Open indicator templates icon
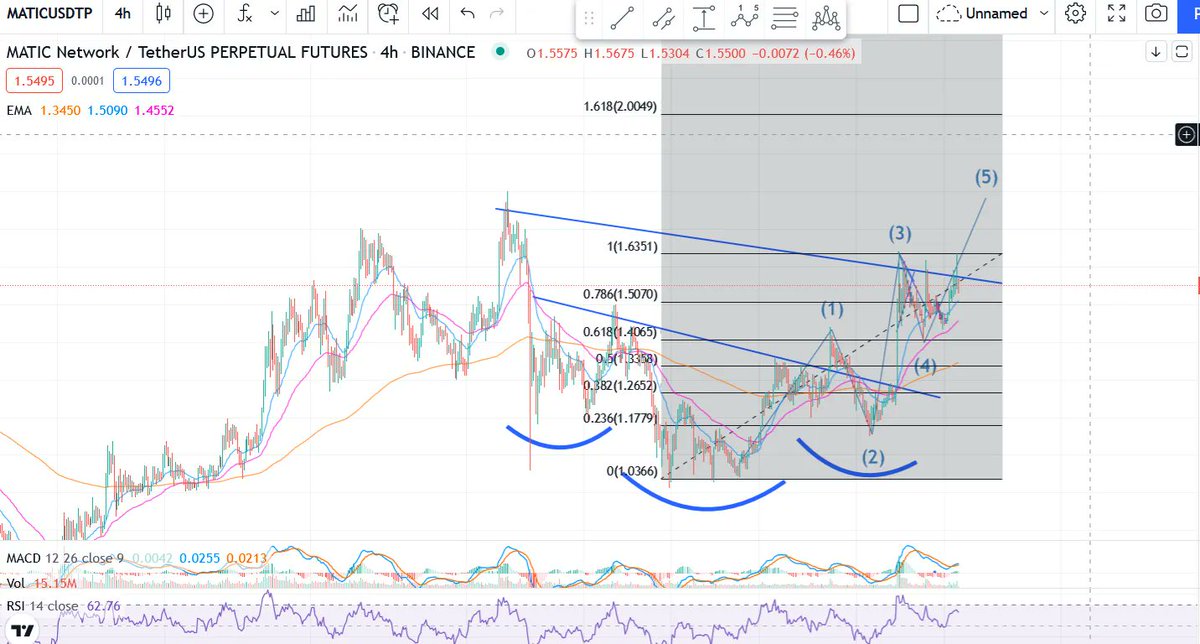The width and height of the screenshot is (1200, 644). point(348,14)
